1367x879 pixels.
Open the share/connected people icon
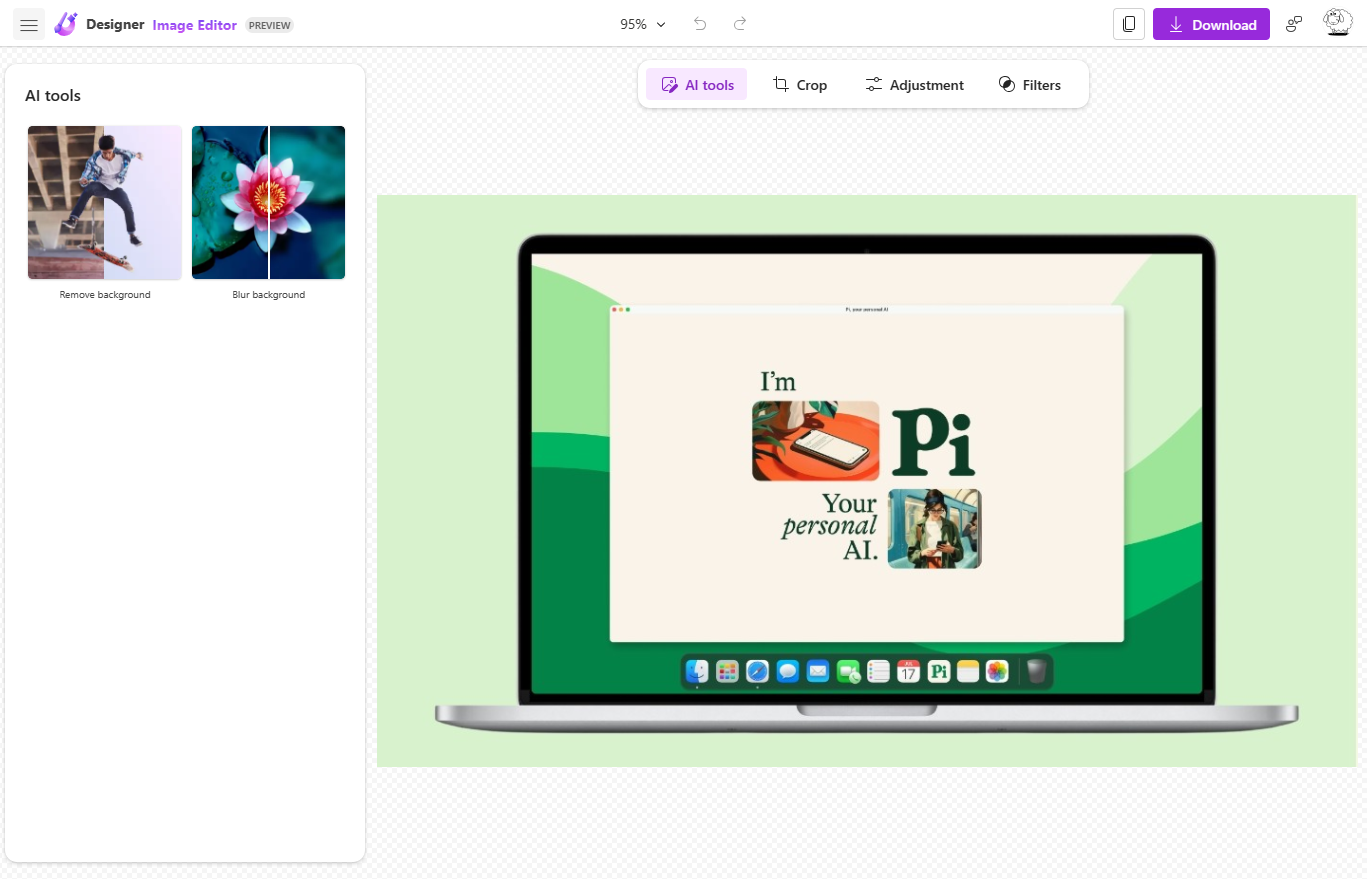point(1294,24)
